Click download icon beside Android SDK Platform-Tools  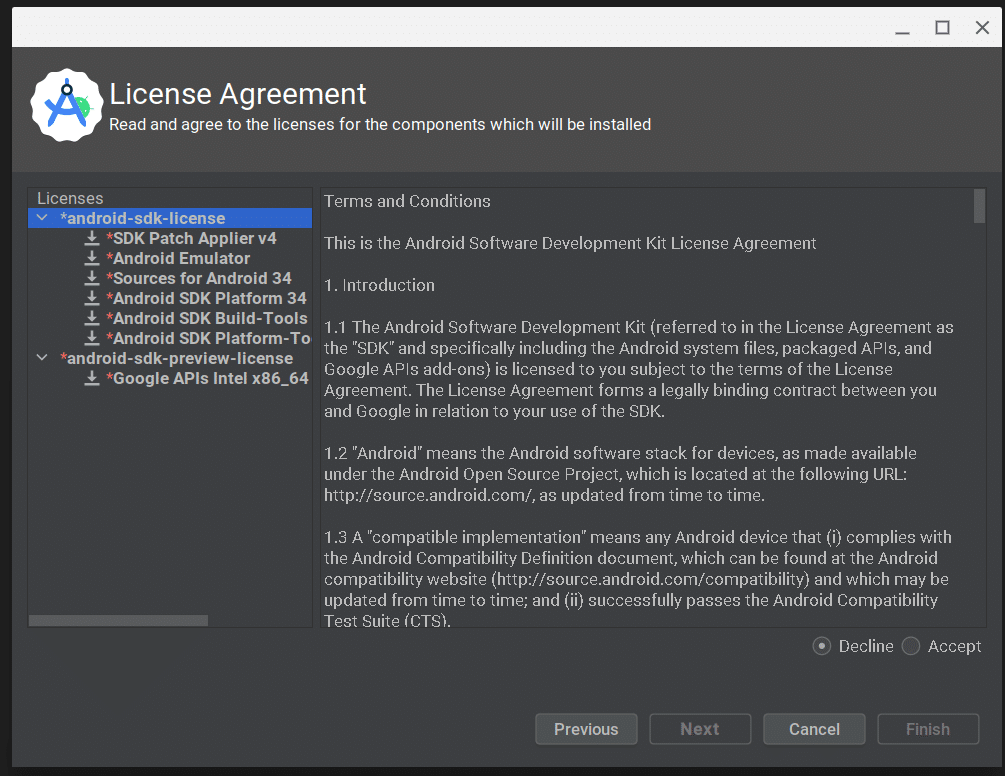pos(92,338)
